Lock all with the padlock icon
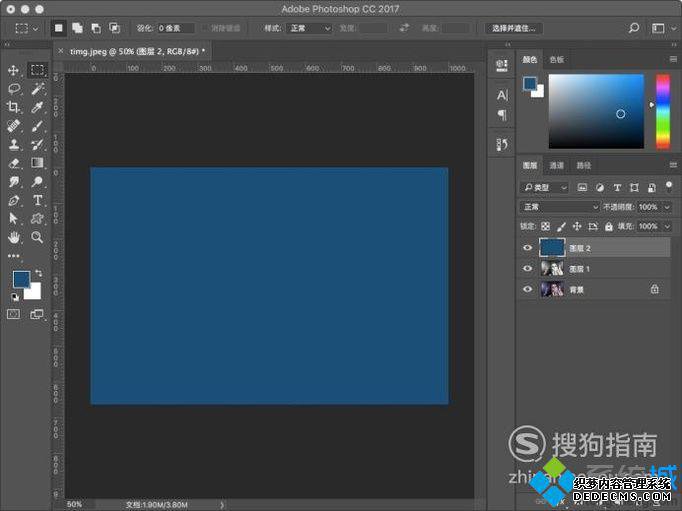The height and width of the screenshot is (511, 682). [608, 226]
